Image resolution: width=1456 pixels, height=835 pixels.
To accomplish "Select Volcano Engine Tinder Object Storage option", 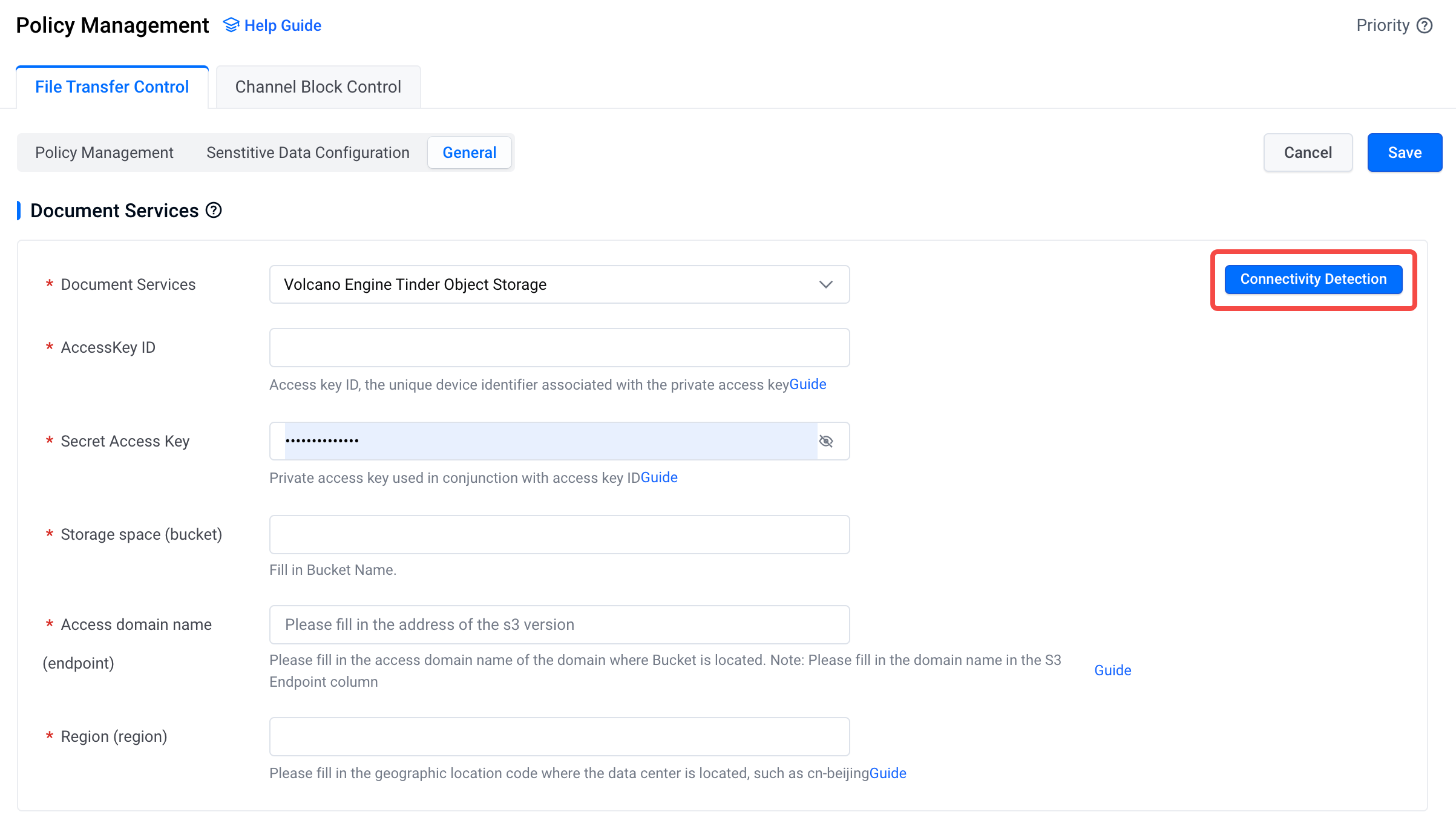I will (x=559, y=284).
